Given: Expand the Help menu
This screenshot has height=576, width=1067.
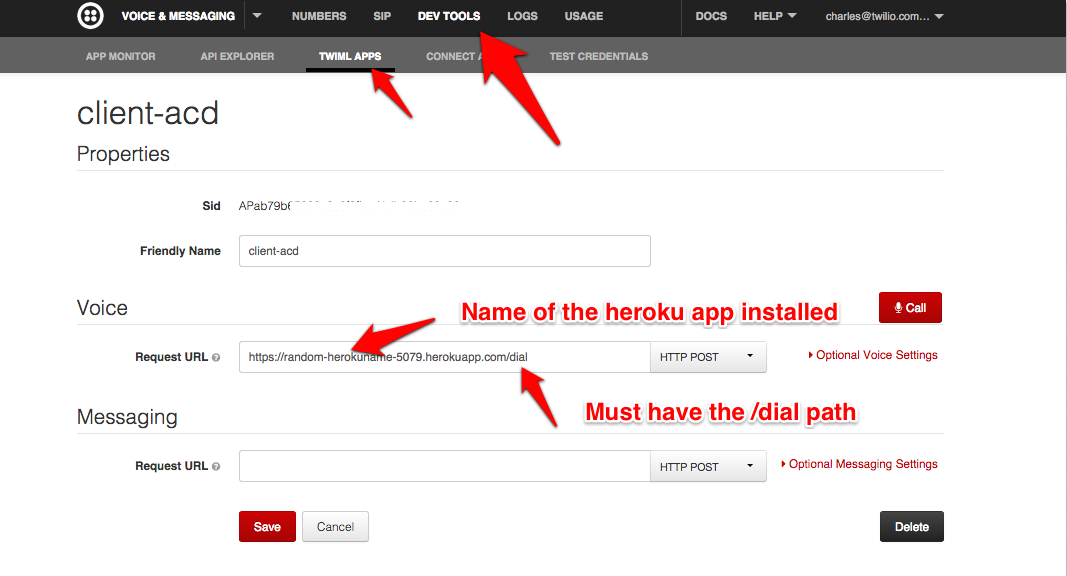Looking at the screenshot, I should pos(775,16).
